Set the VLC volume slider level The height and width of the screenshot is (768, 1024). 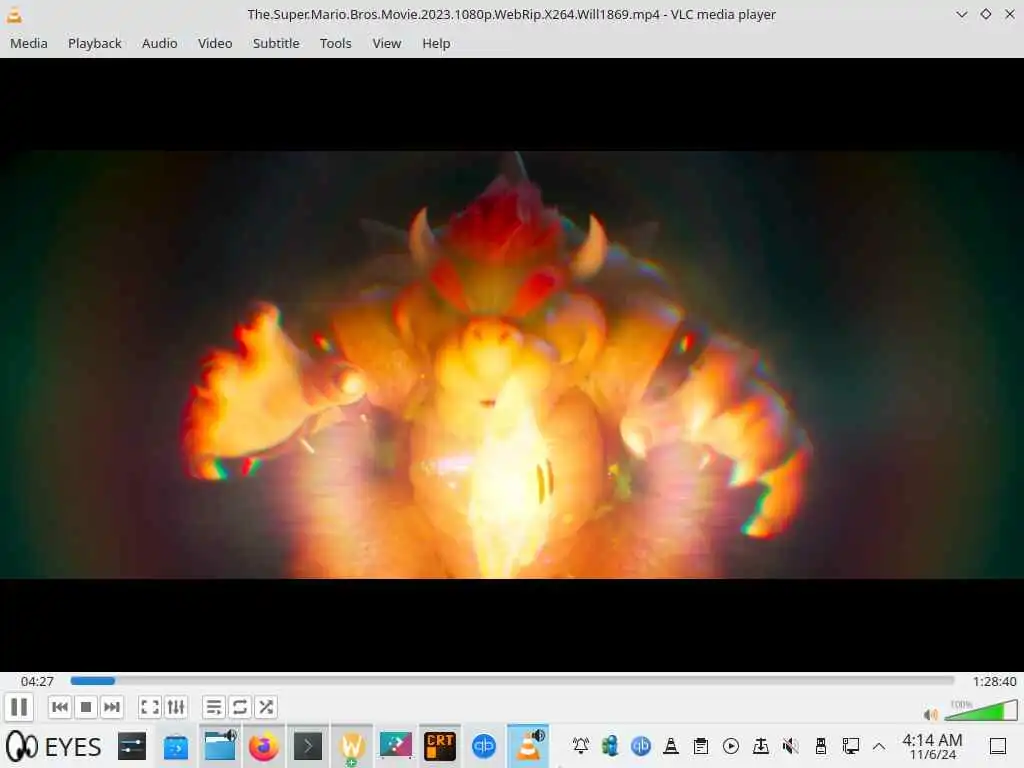pyautogui.click(x=981, y=710)
